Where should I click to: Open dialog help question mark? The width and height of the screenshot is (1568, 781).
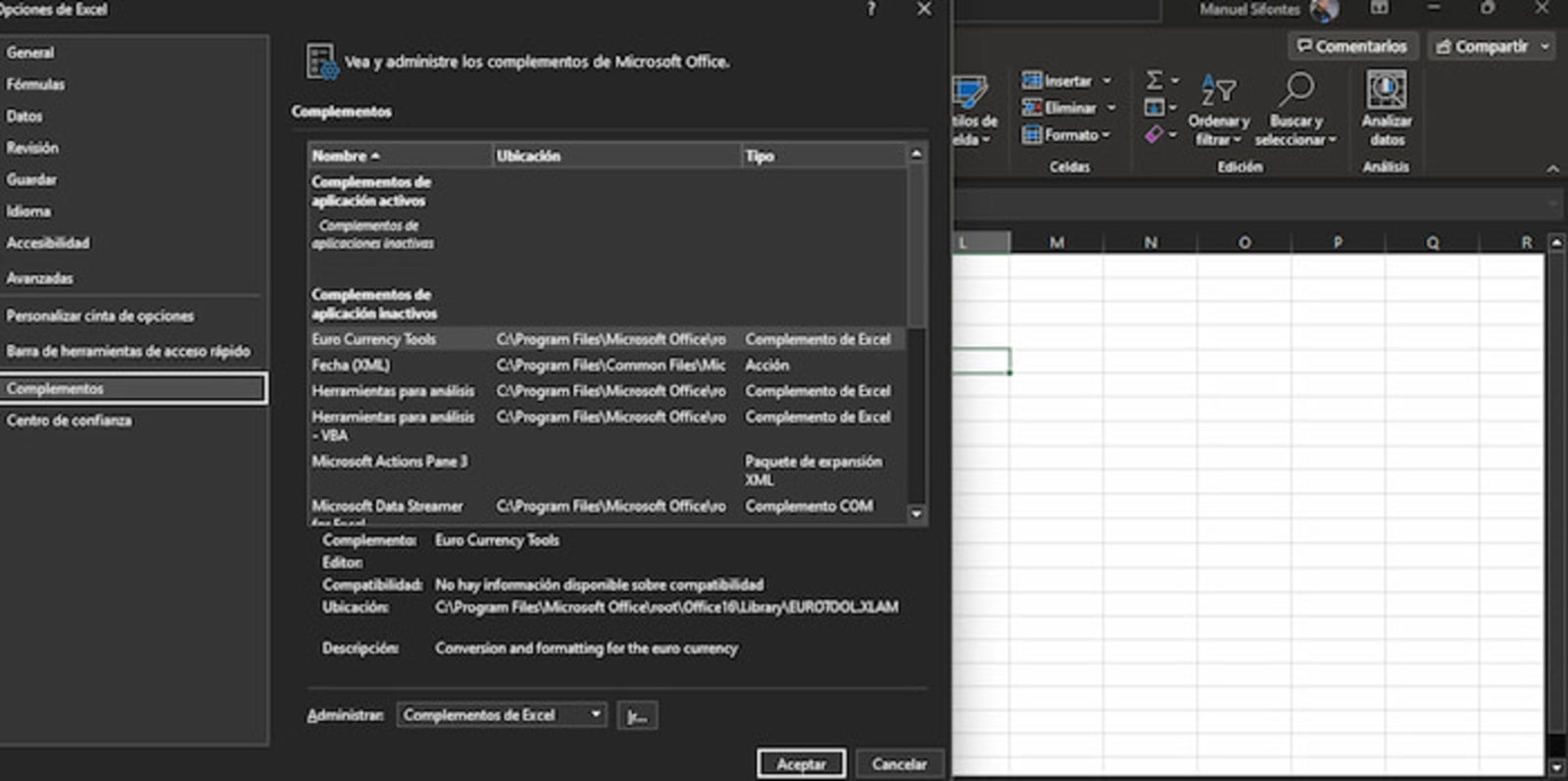point(870,9)
